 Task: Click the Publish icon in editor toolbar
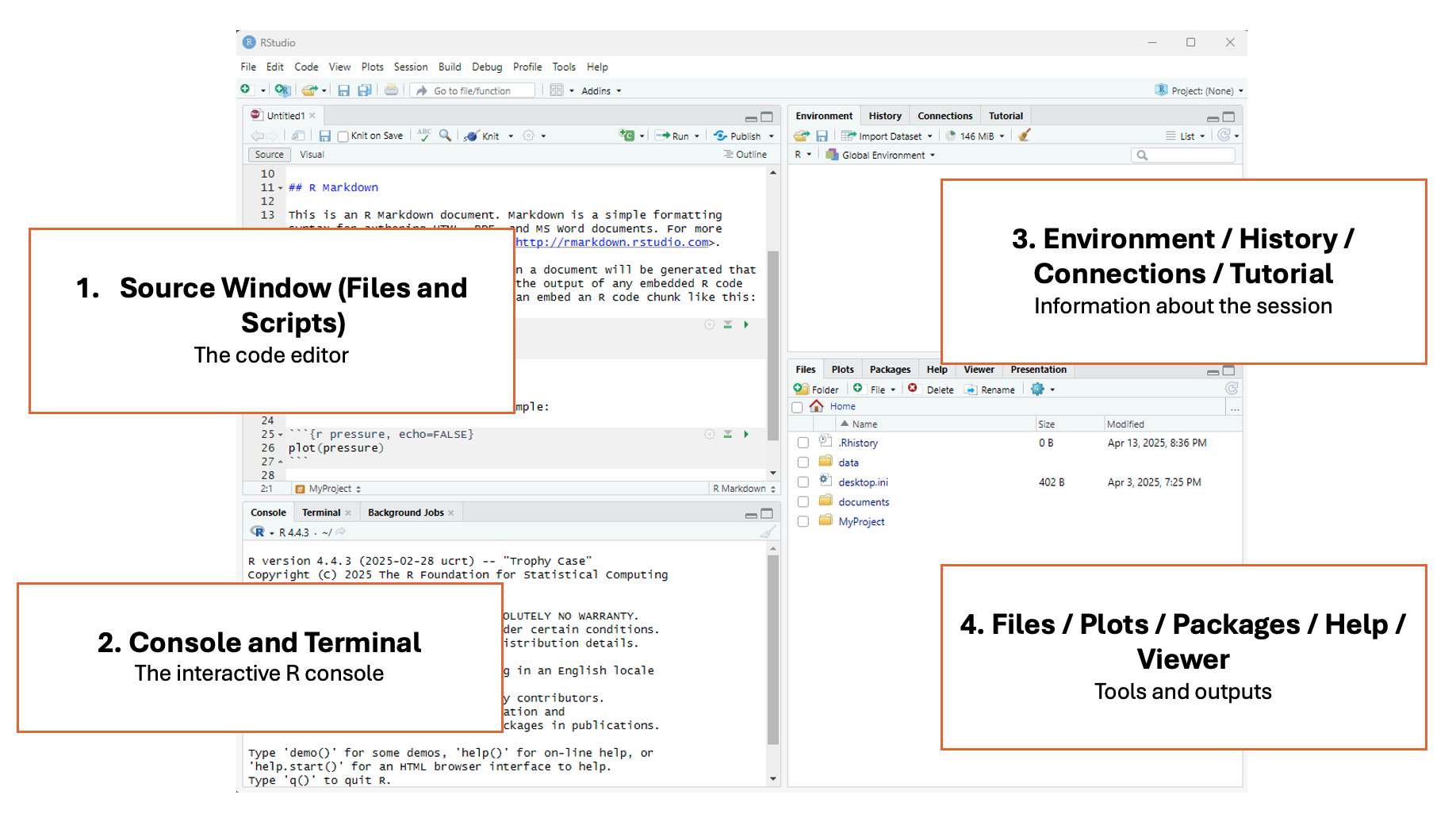720,136
